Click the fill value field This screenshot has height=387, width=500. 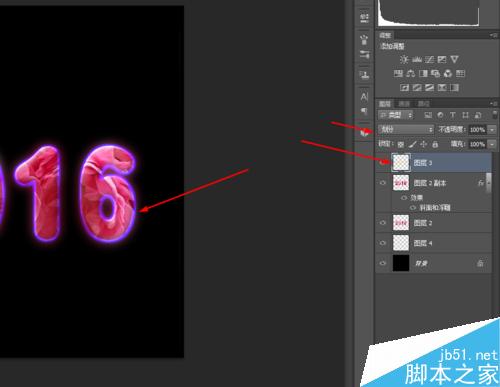point(477,144)
